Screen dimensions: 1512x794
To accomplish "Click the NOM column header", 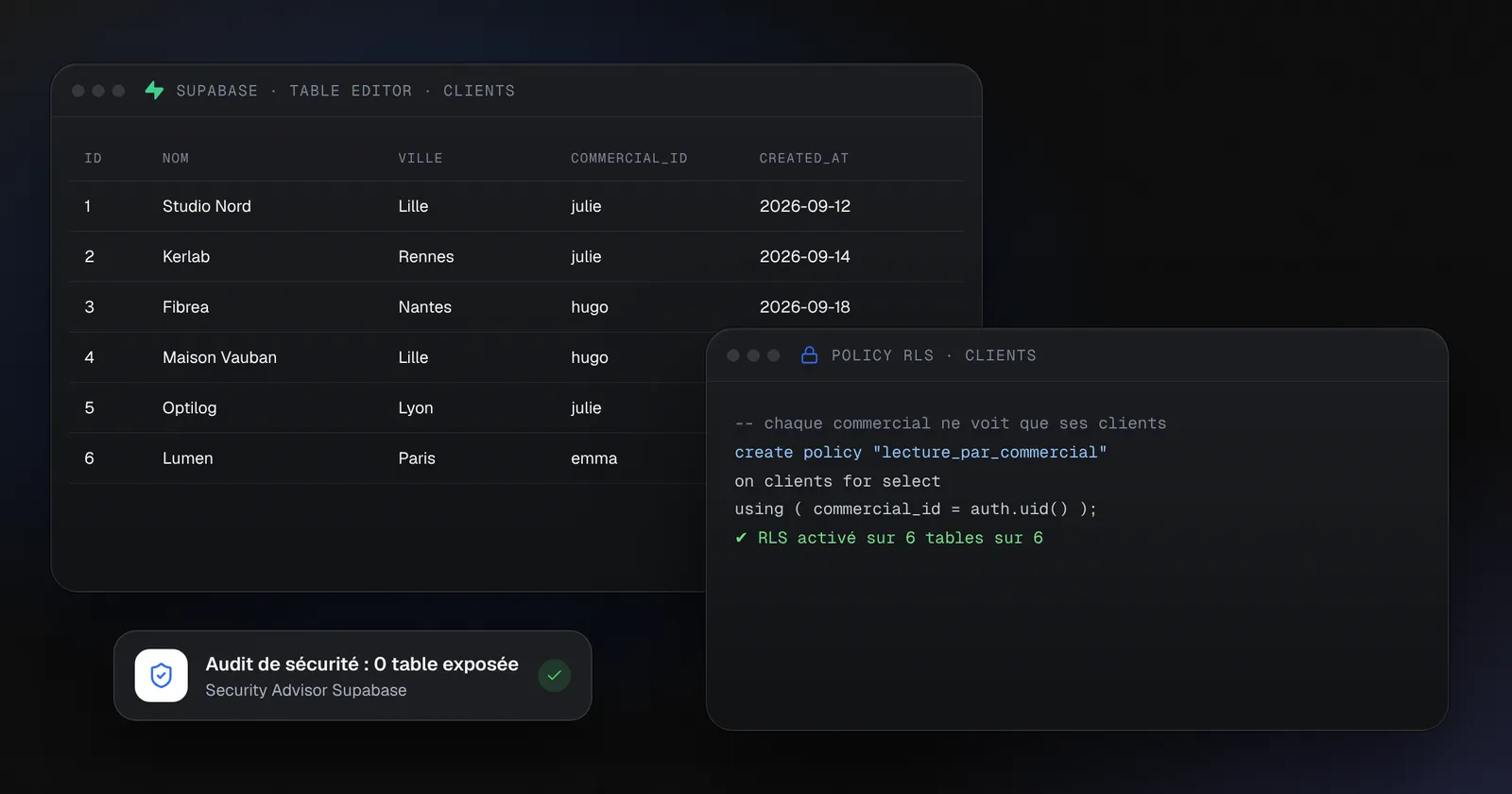I will click(176, 159).
